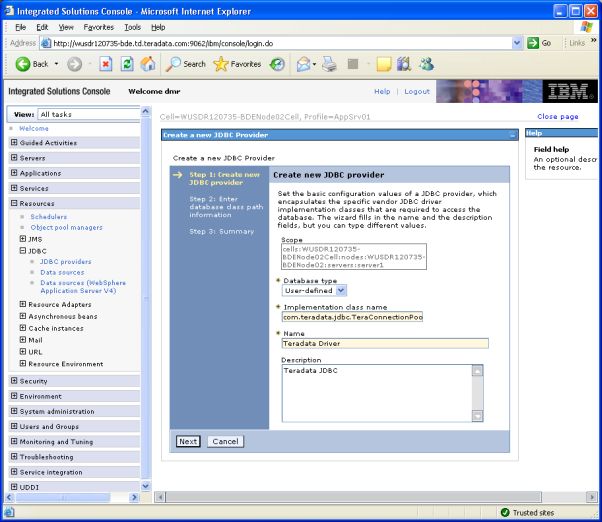This screenshot has height=522, width=602.
Task: Open the Favorites star toolbar button
Action: (237, 64)
